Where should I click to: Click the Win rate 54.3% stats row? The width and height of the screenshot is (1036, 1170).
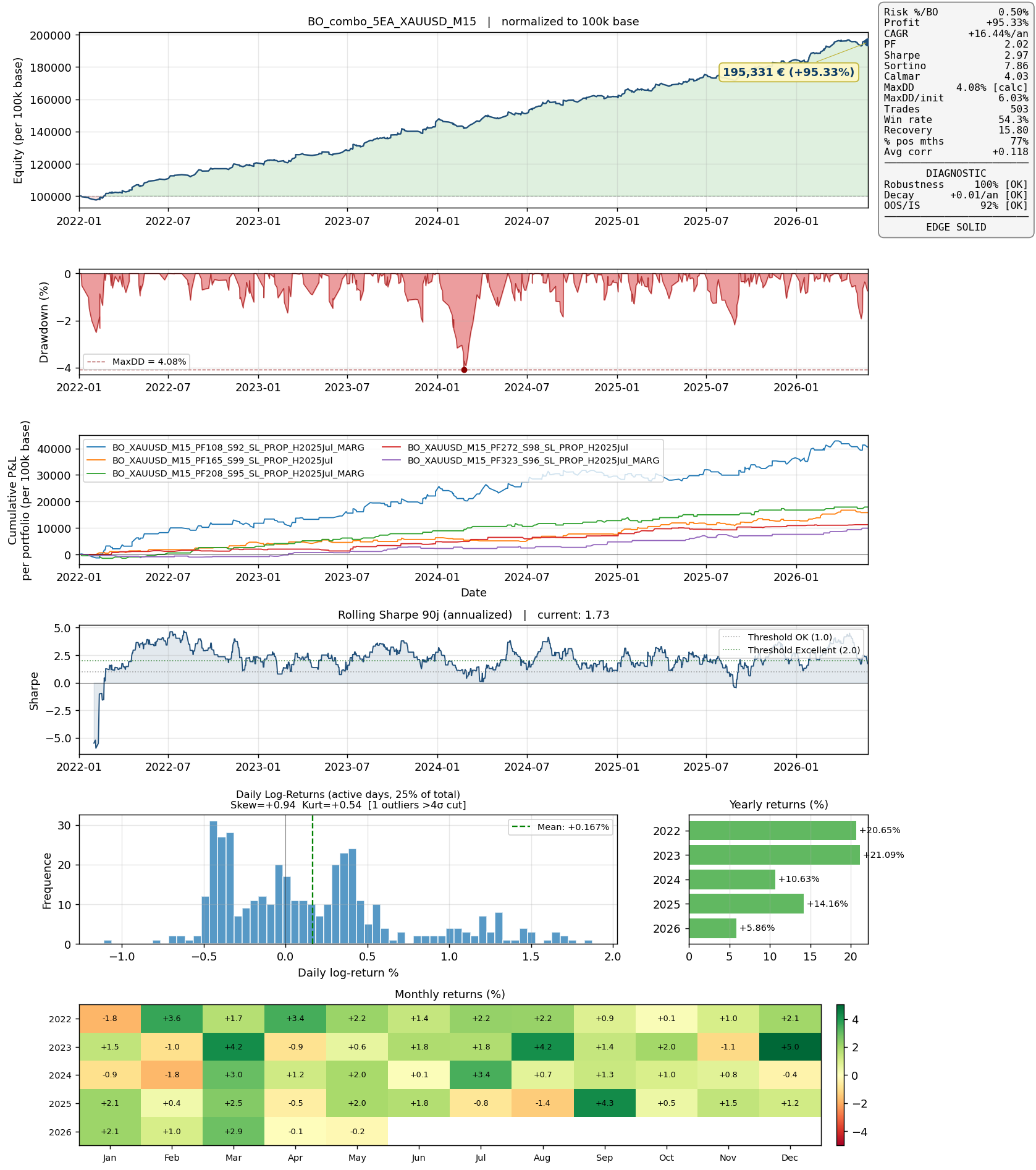[956, 120]
